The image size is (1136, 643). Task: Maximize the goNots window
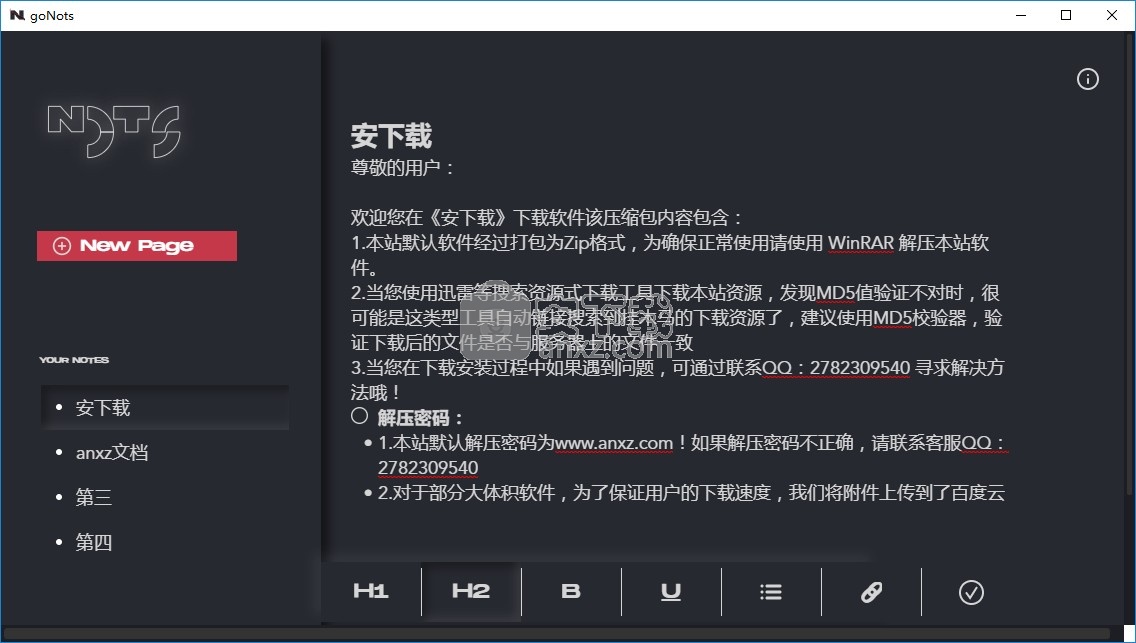(x=1066, y=15)
